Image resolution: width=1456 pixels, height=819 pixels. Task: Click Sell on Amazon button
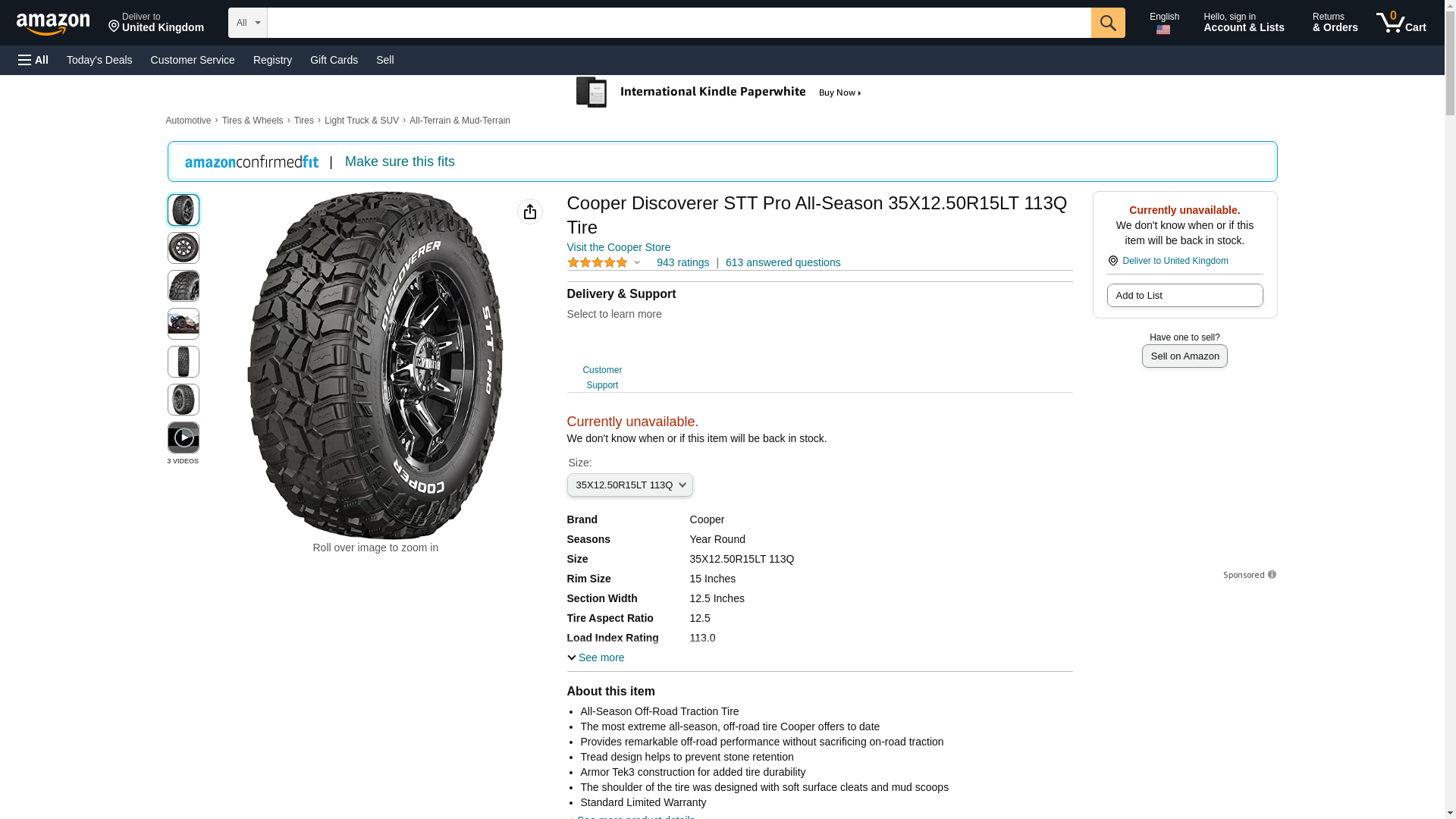coord(1185,356)
